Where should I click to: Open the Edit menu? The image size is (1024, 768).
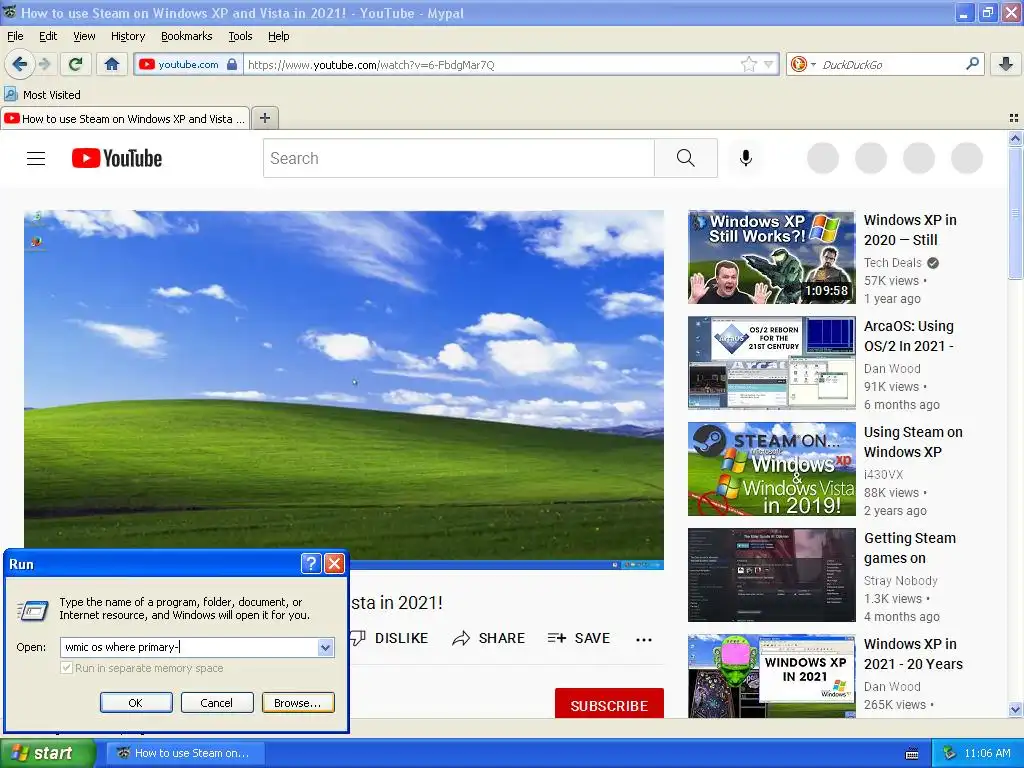[48, 36]
